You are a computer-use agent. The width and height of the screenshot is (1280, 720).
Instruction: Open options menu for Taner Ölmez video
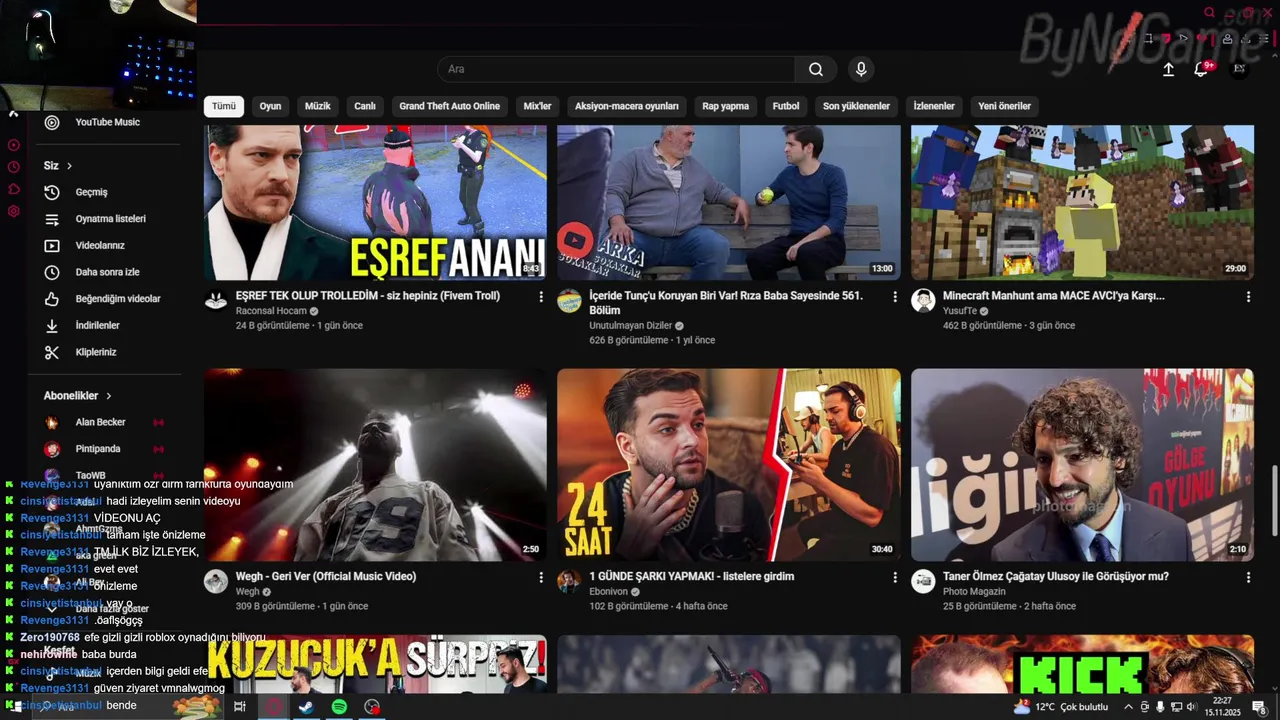[1248, 577]
